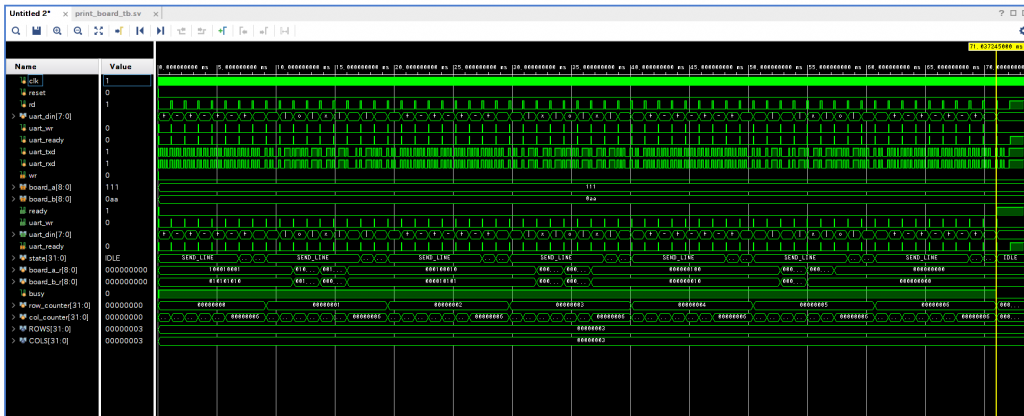Expand the board_a[8:0] signal bus
This screenshot has height=416, width=1024.
tap(13, 186)
